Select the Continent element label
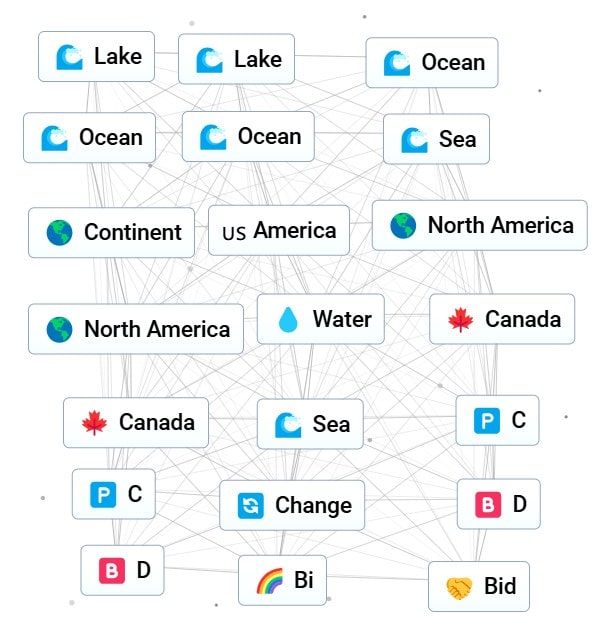 click(132, 233)
